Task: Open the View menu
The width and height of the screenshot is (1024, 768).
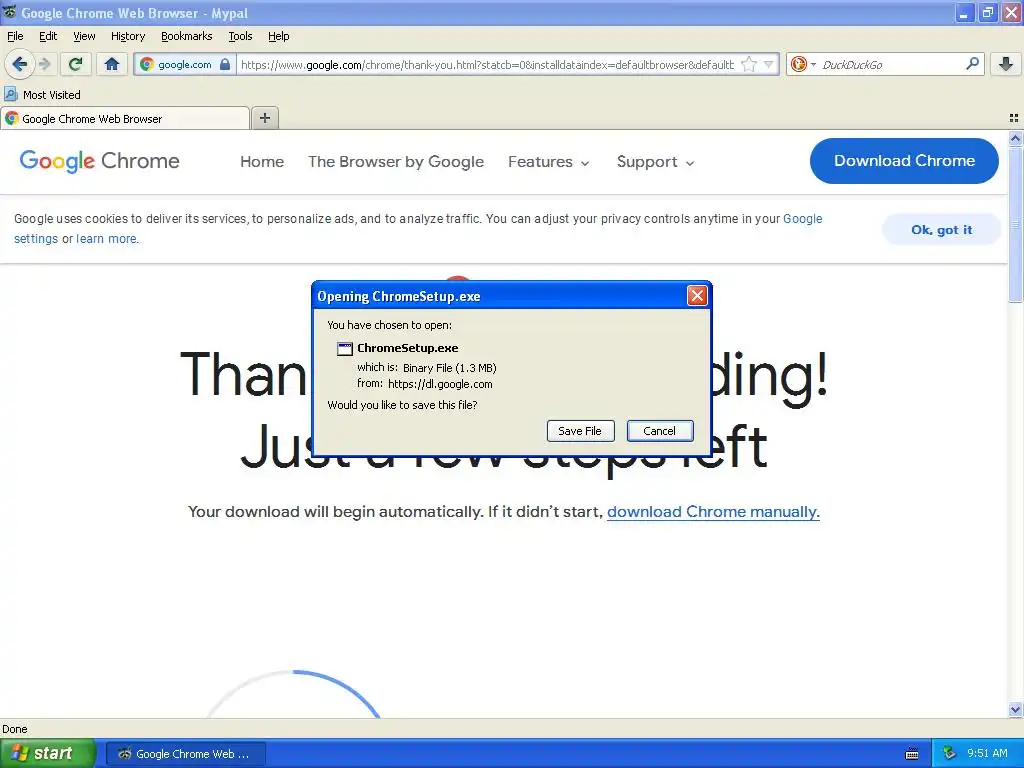Action: (84, 36)
